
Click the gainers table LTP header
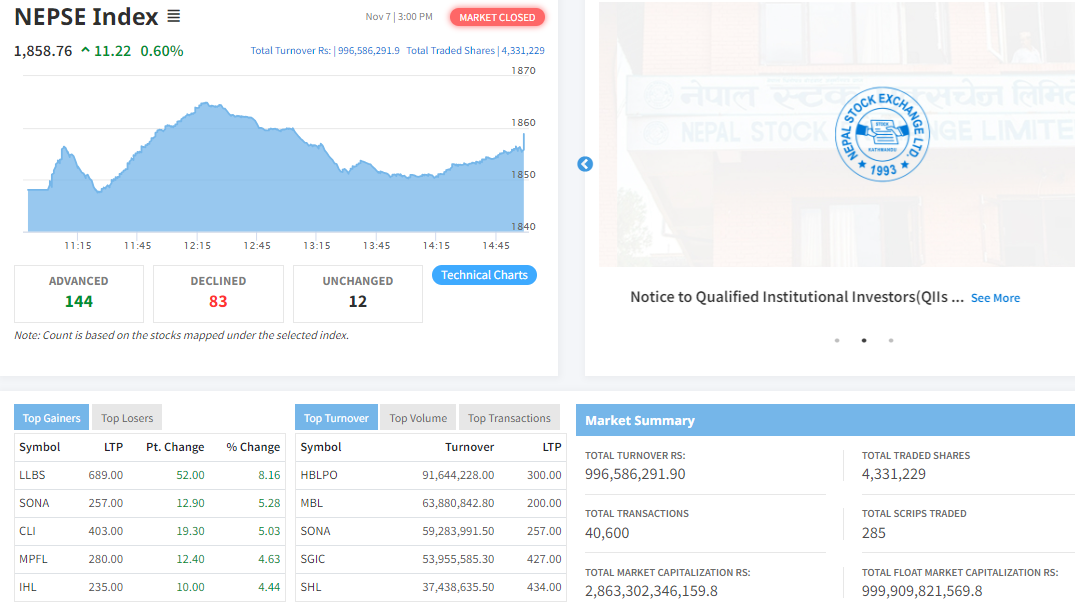(113, 447)
